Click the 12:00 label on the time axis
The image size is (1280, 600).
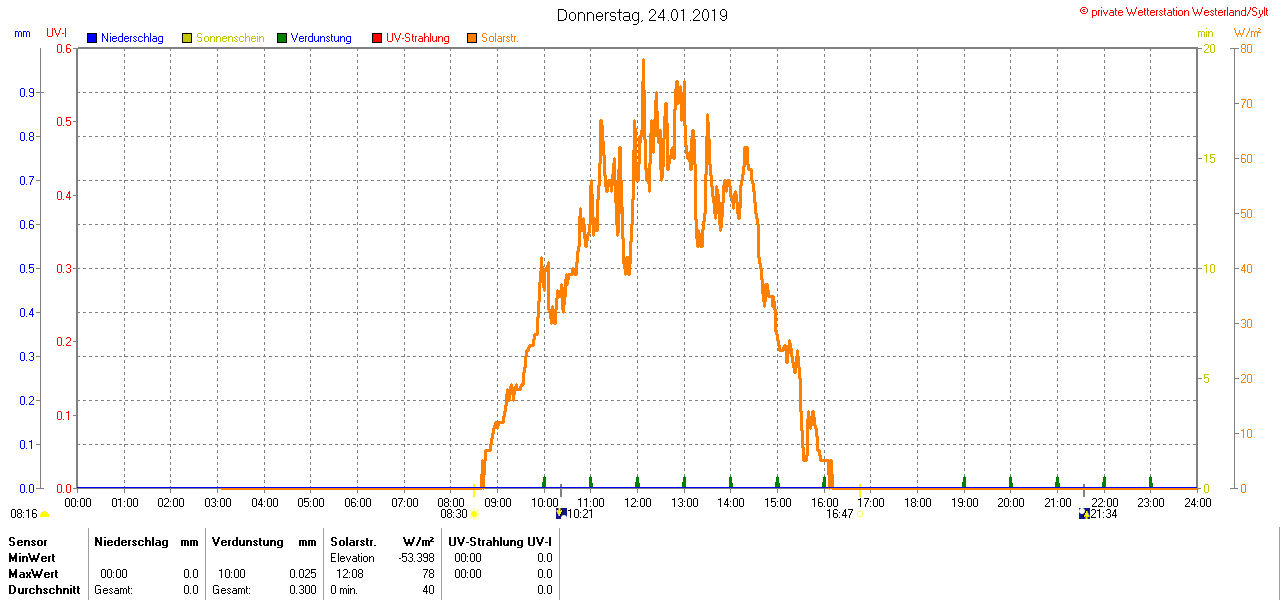(637, 502)
